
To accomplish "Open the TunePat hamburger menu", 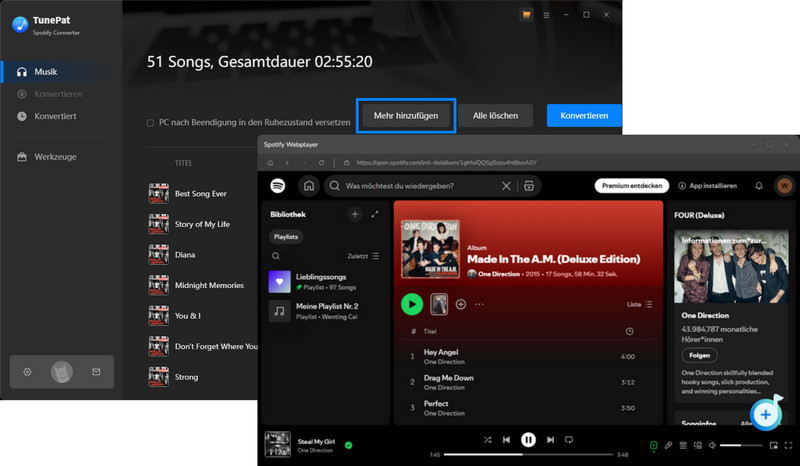I will (546, 15).
